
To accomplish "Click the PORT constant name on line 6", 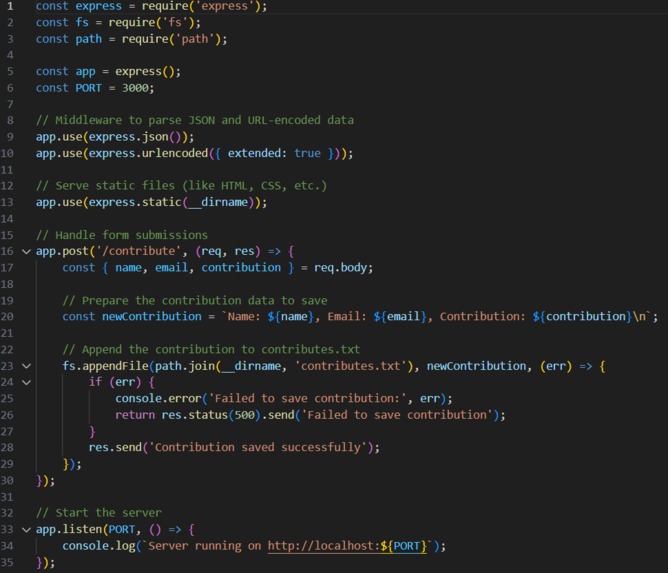I will [89, 88].
